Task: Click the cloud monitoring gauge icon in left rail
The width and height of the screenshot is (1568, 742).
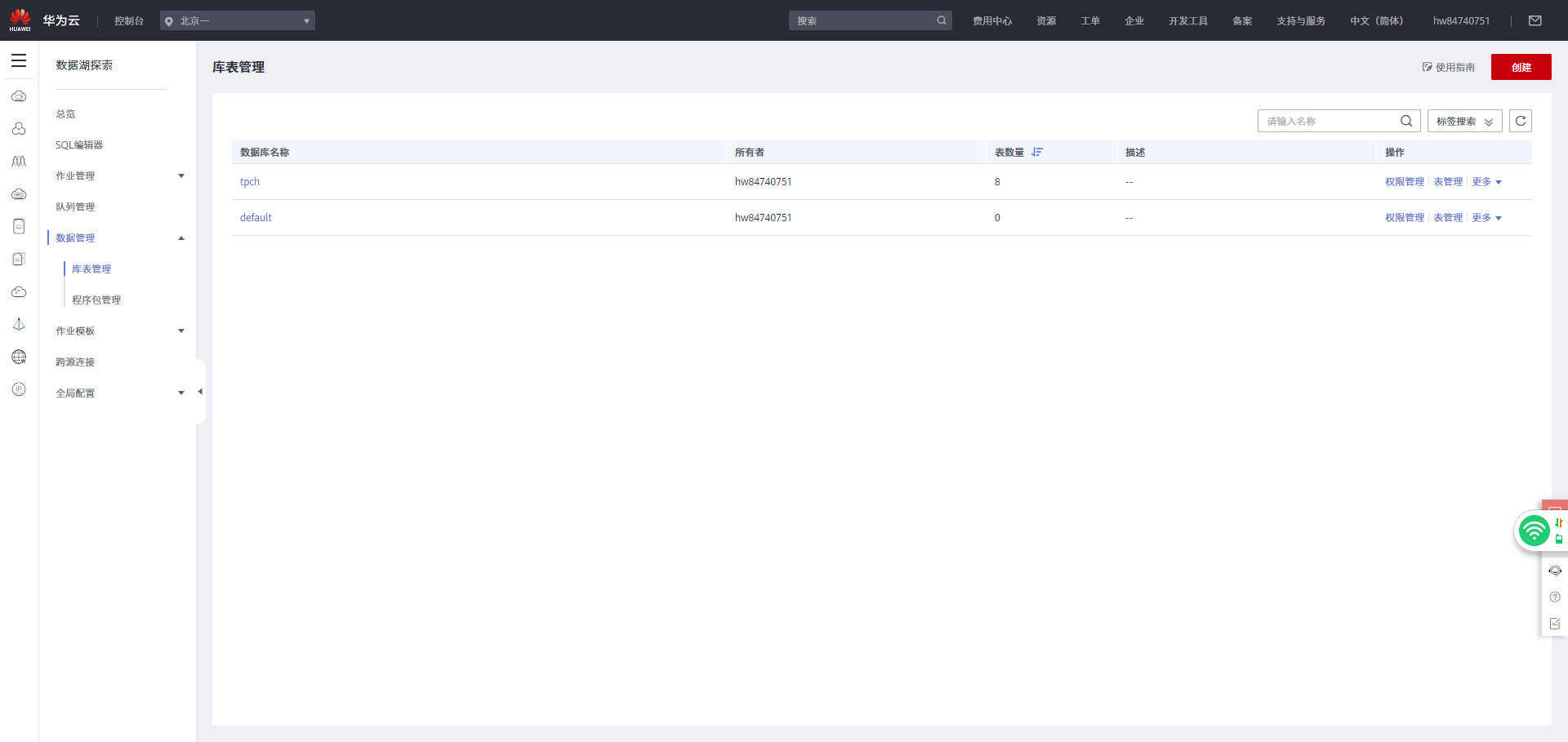Action: (x=19, y=292)
